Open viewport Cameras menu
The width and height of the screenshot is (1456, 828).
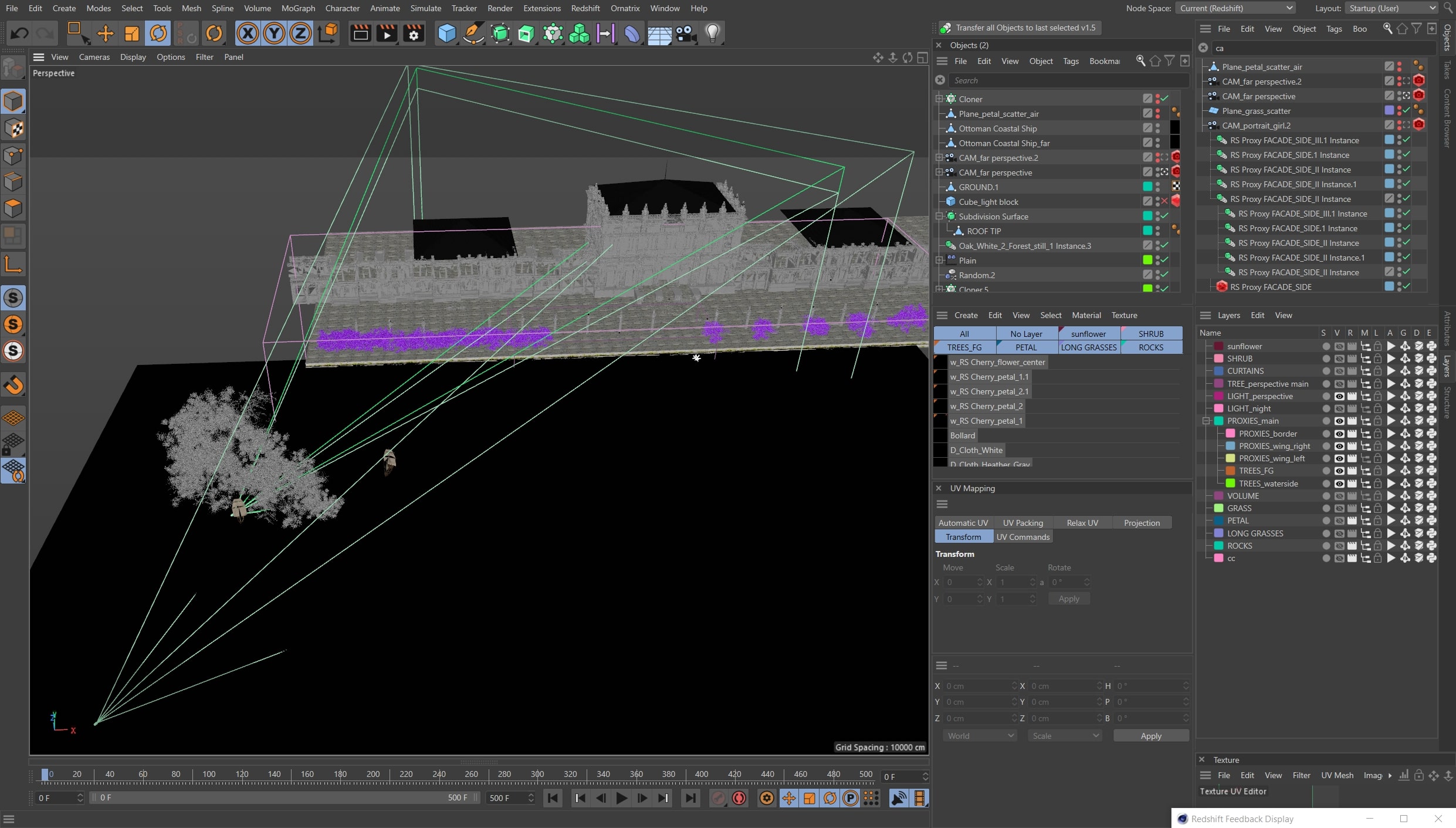(x=94, y=57)
